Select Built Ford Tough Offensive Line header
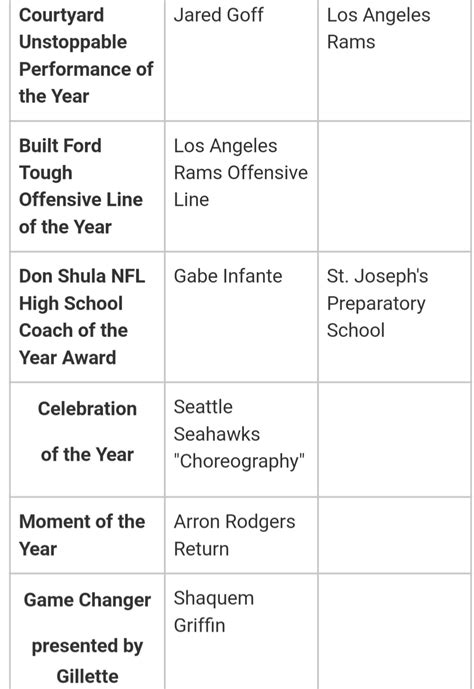 (x=81, y=186)
